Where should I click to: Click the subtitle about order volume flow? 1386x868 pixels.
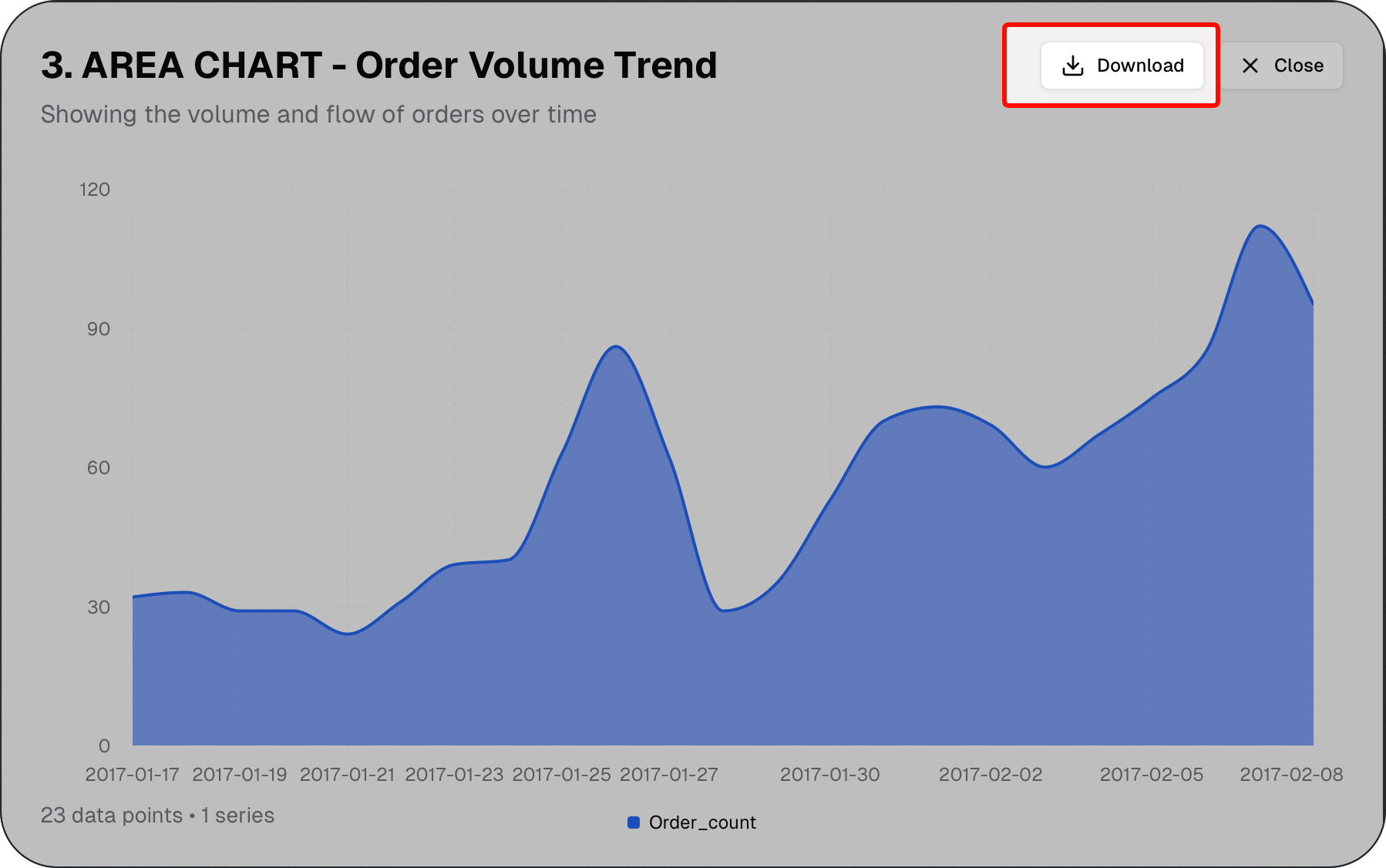[x=318, y=114]
